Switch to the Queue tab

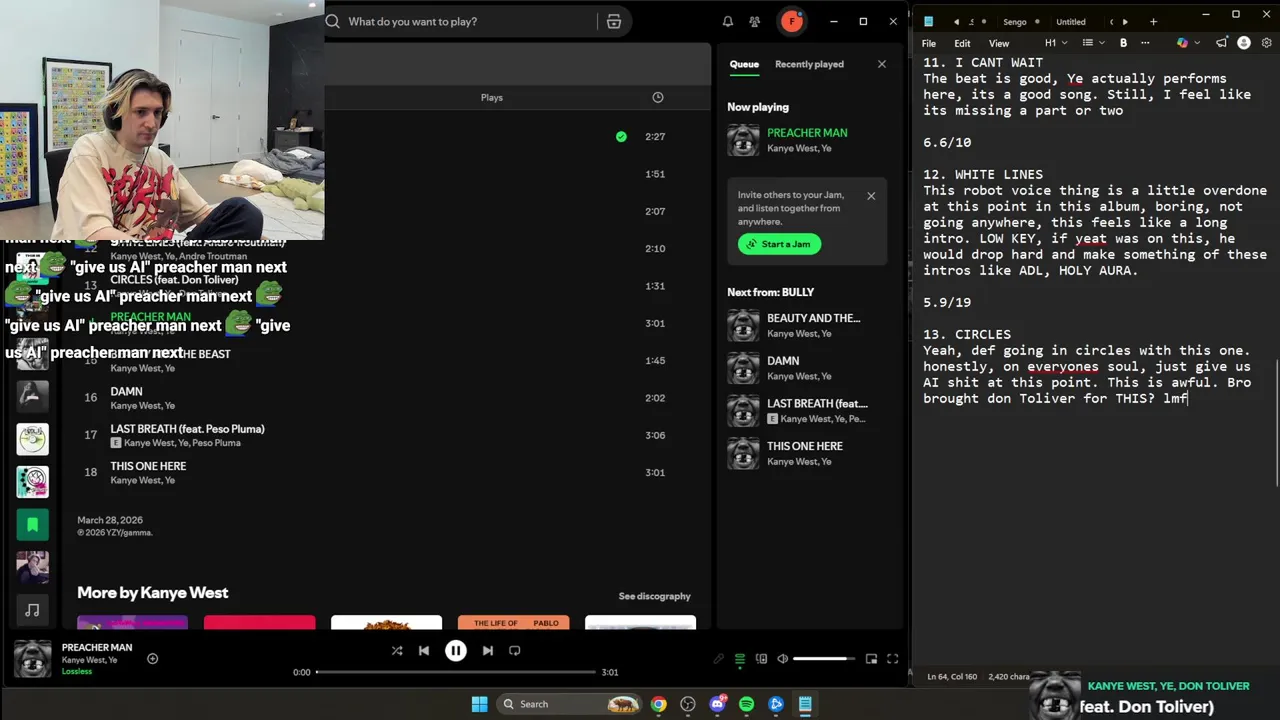click(x=744, y=64)
